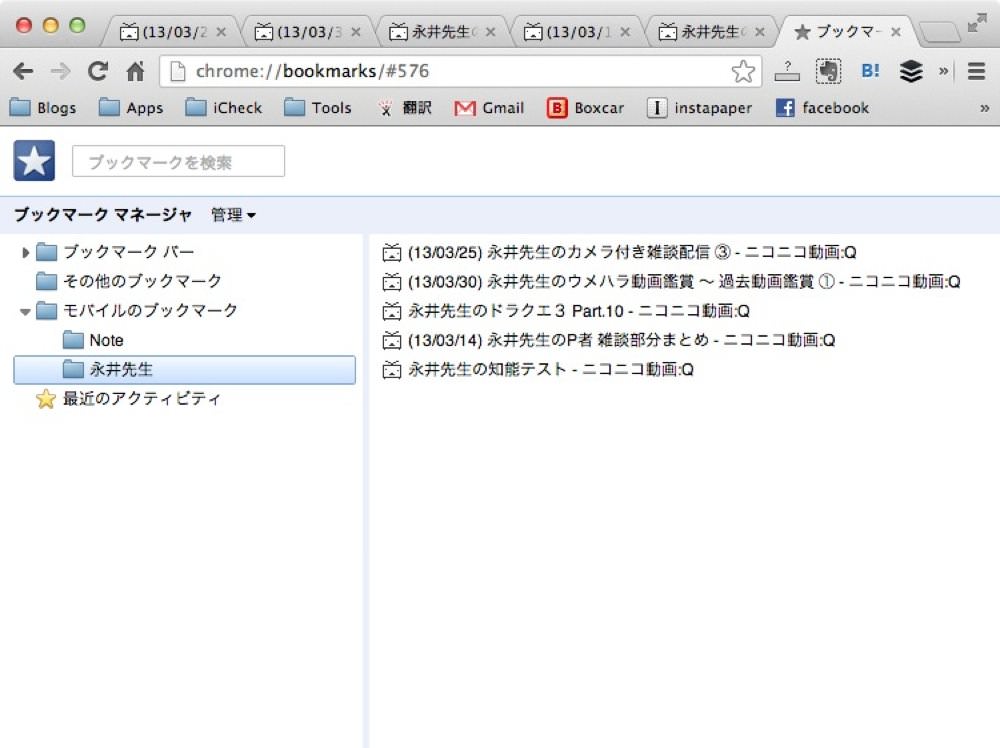Expand the ブックマーク バー folder triangle
This screenshot has height=748, width=1000.
click(25, 253)
